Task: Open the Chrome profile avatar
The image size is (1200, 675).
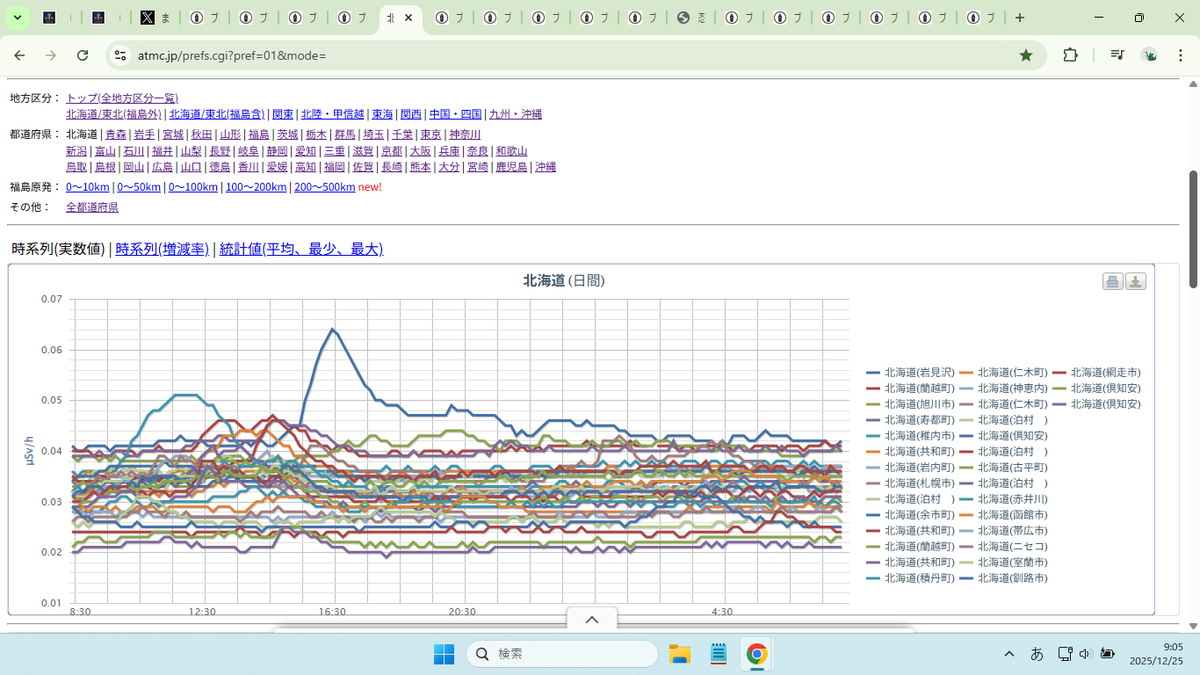Action: tap(1150, 55)
